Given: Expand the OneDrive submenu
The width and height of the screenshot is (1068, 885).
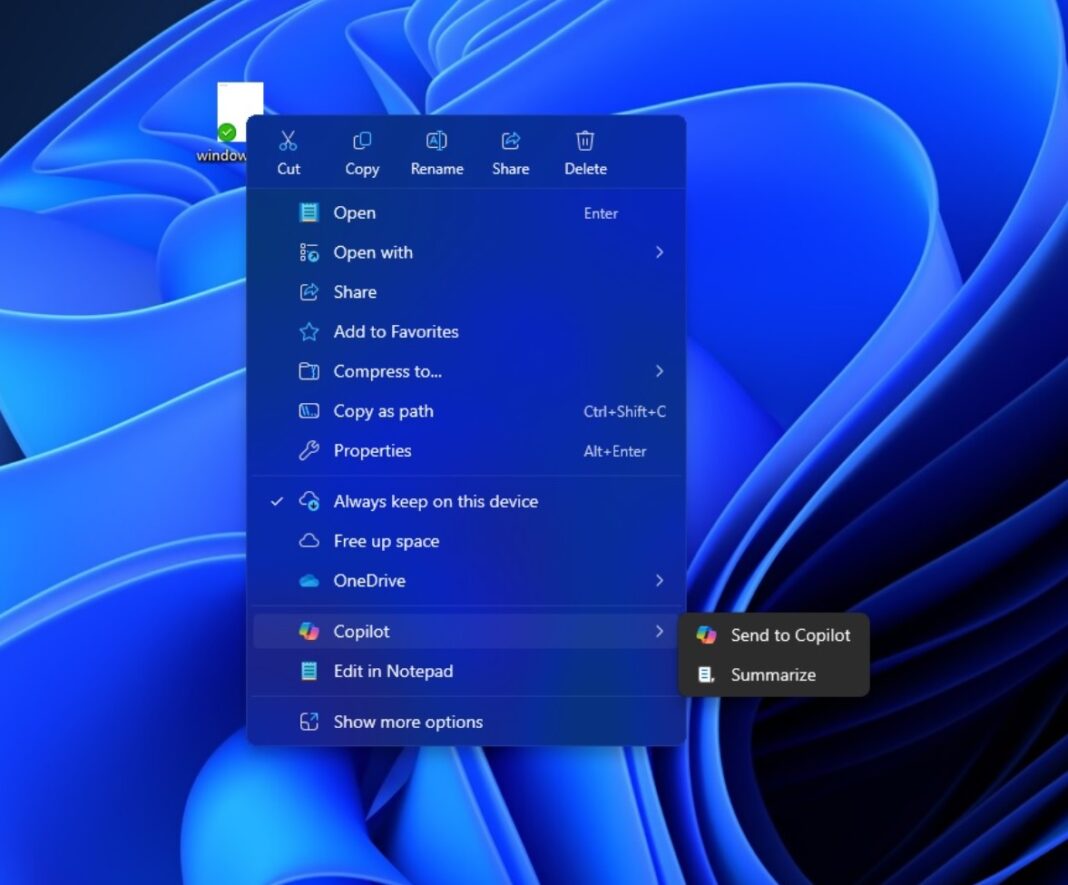Looking at the screenshot, I should pyautogui.click(x=660, y=581).
